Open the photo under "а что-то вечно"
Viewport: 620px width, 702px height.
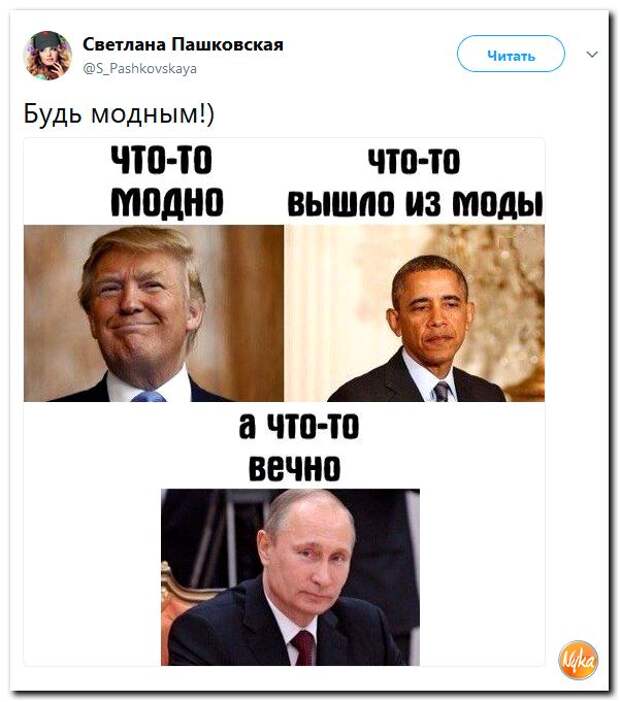point(290,577)
